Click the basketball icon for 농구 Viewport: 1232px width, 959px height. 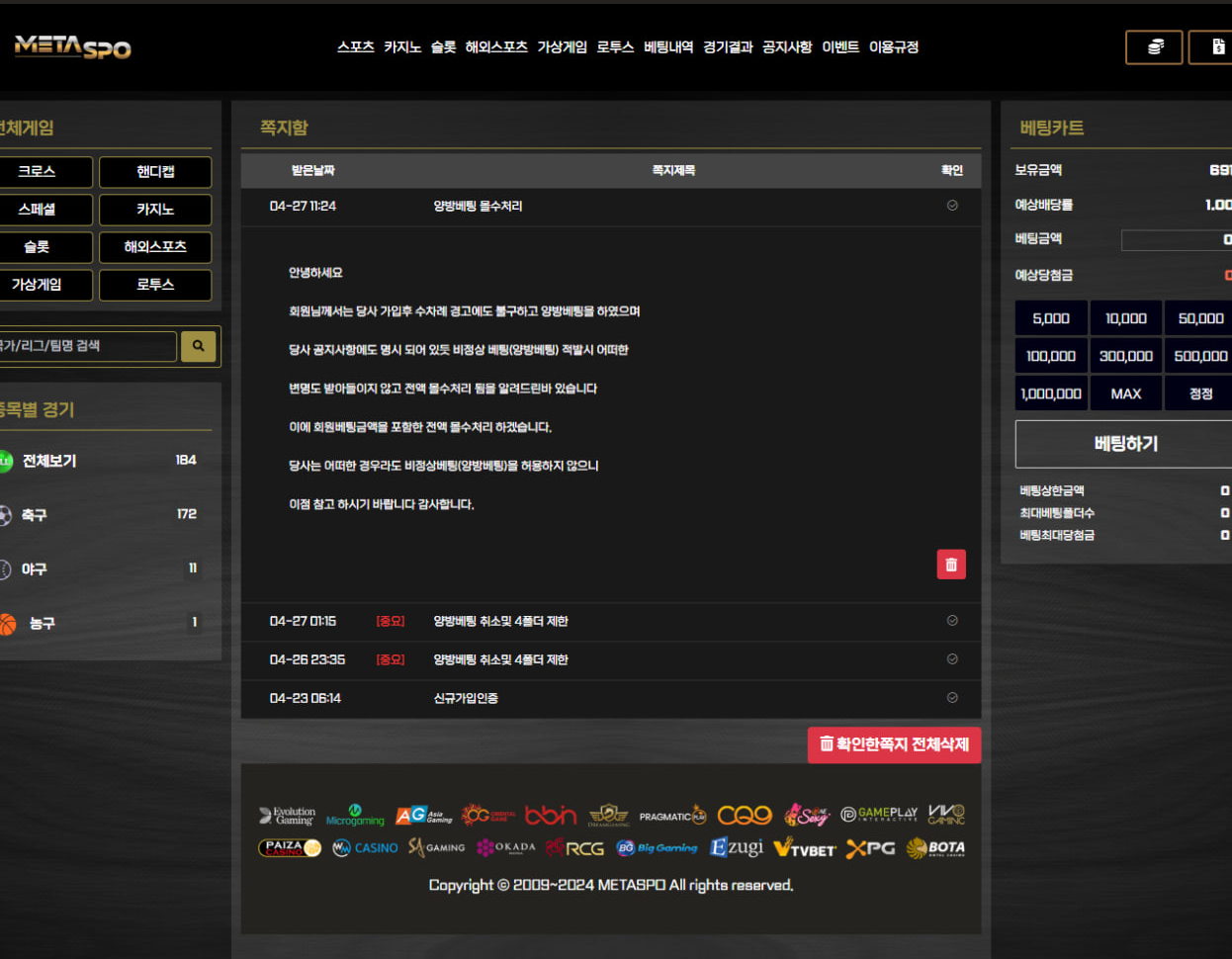(7, 624)
